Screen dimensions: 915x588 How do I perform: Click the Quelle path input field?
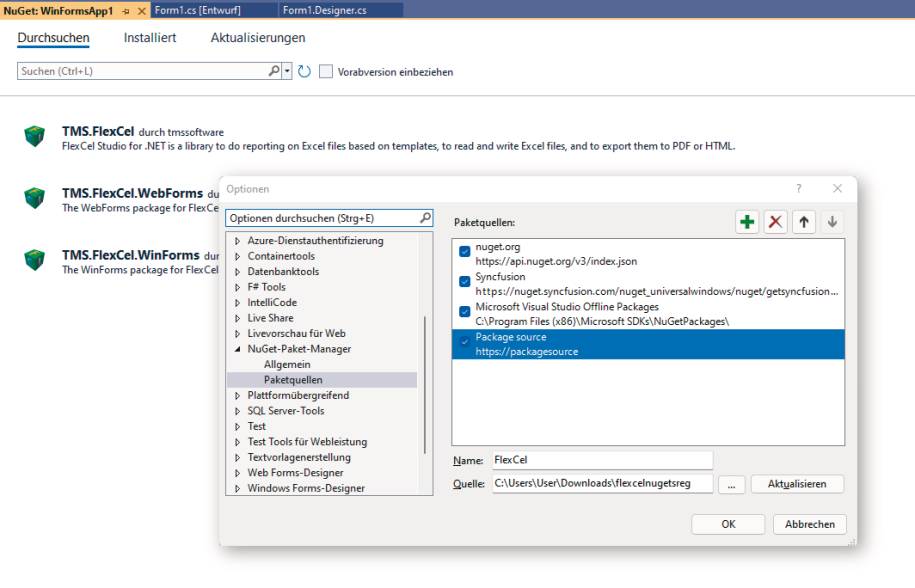[x=602, y=484]
